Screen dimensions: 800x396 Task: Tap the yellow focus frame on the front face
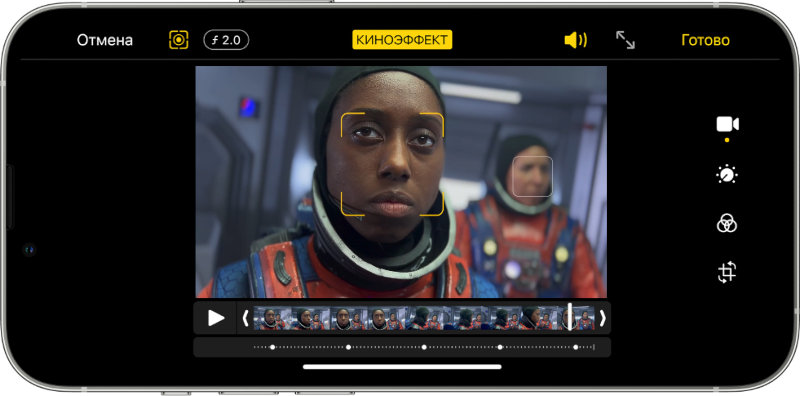coord(392,164)
